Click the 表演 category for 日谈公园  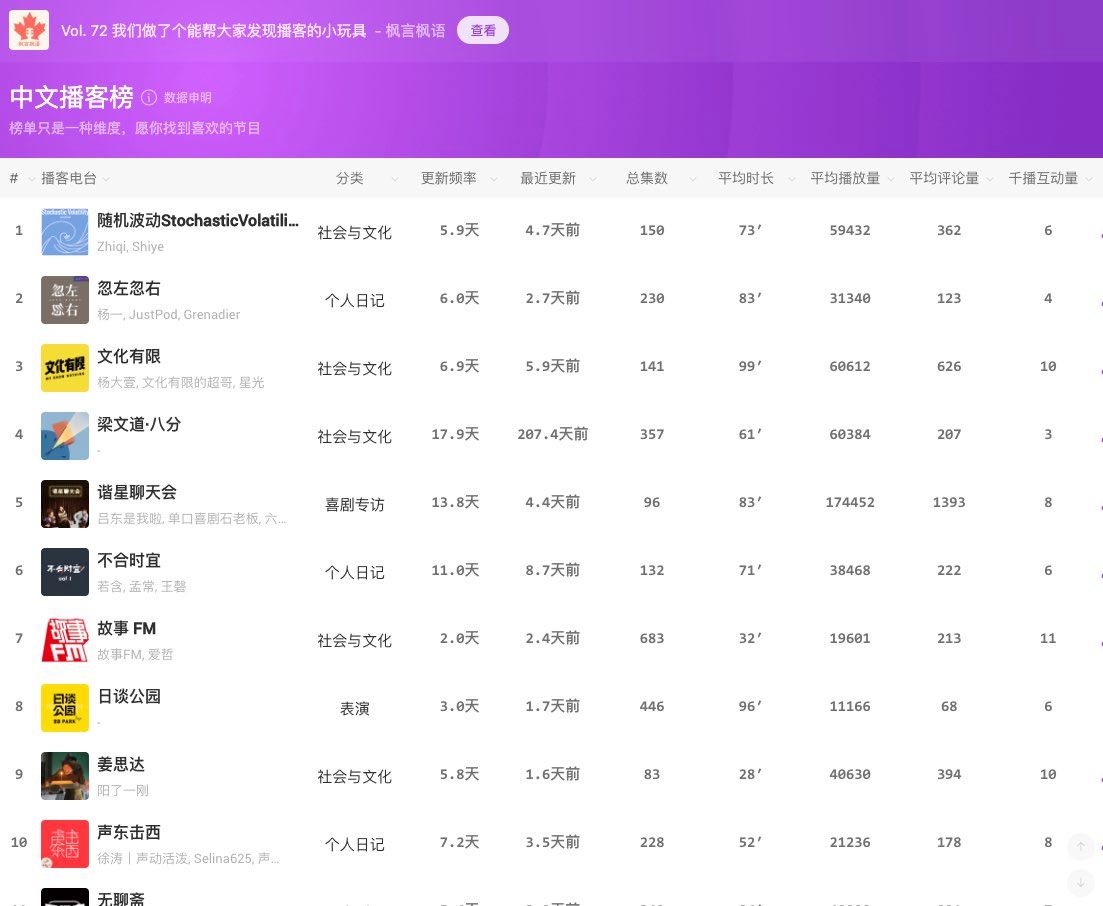355,708
